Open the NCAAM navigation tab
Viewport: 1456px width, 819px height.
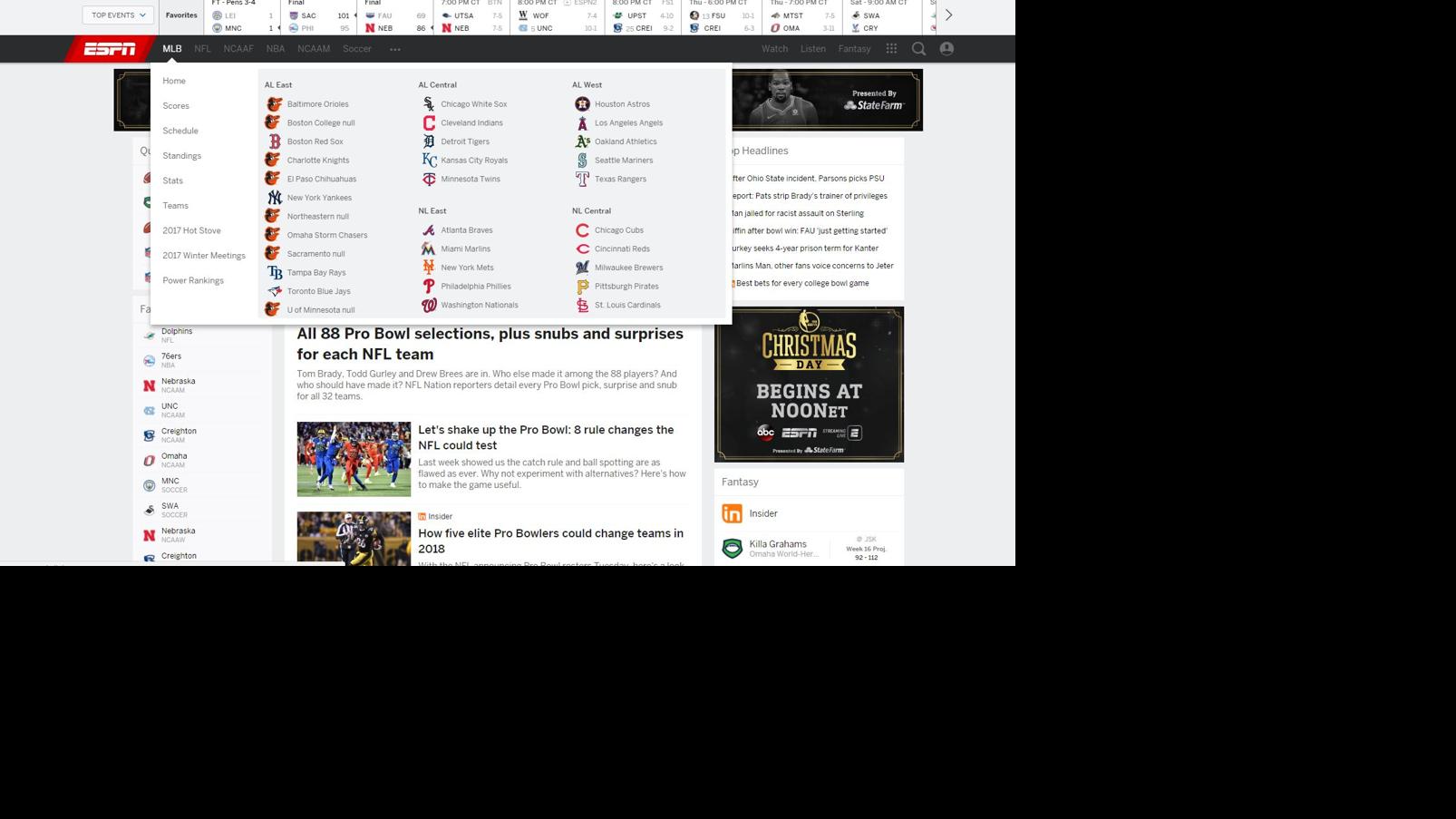click(x=314, y=49)
